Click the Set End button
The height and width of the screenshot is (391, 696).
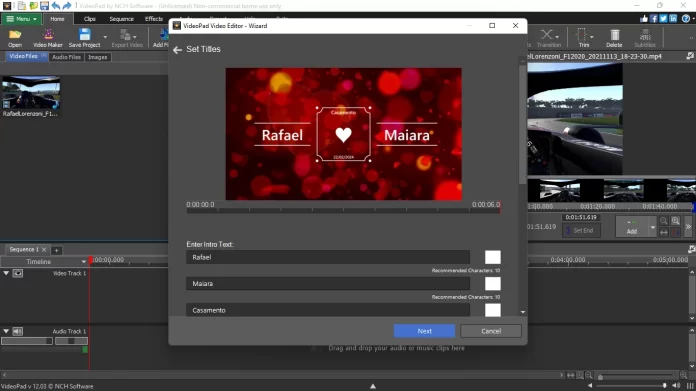pyautogui.click(x=581, y=230)
